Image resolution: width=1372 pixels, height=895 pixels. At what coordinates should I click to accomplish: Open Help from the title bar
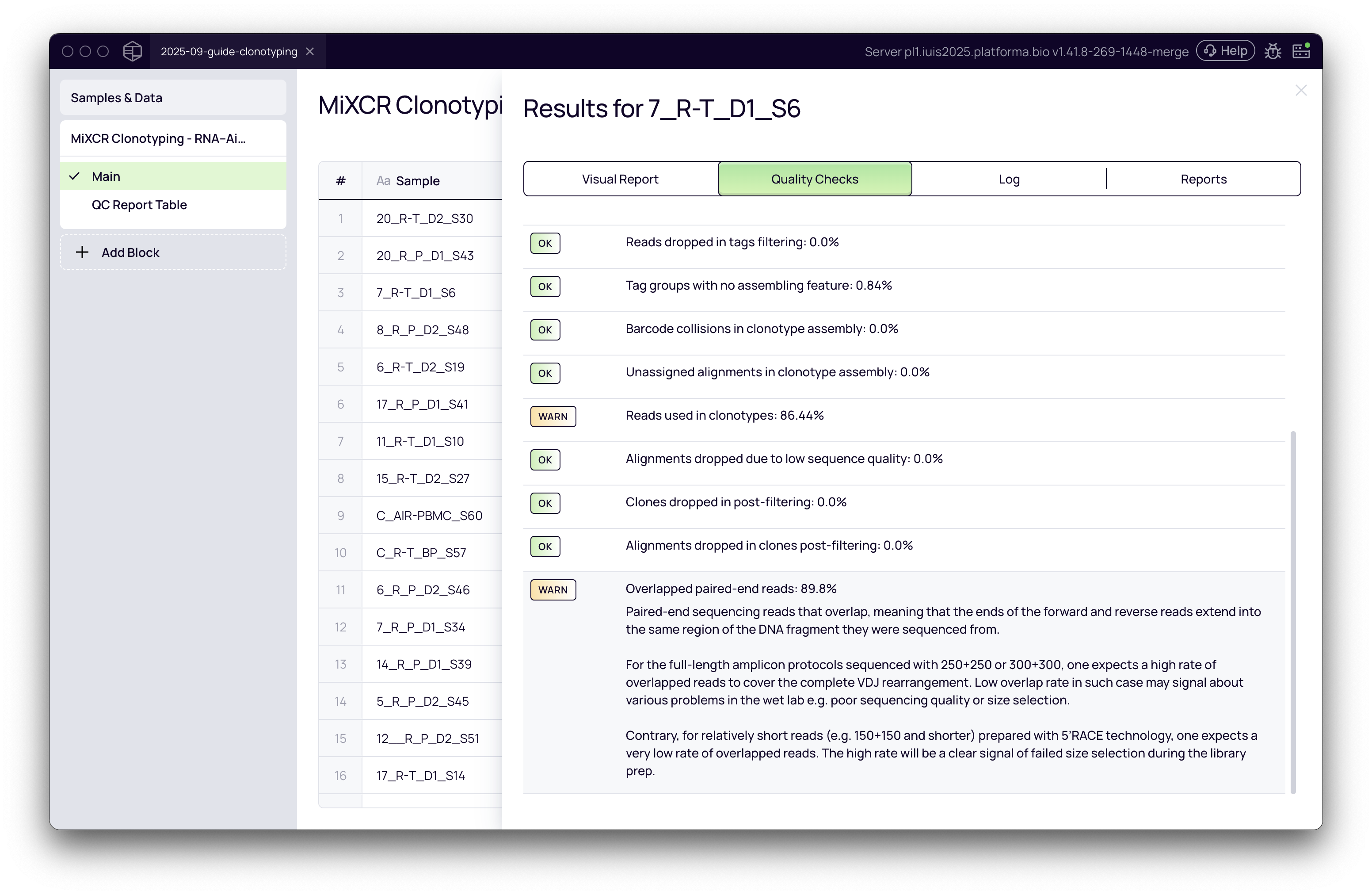click(x=1226, y=51)
